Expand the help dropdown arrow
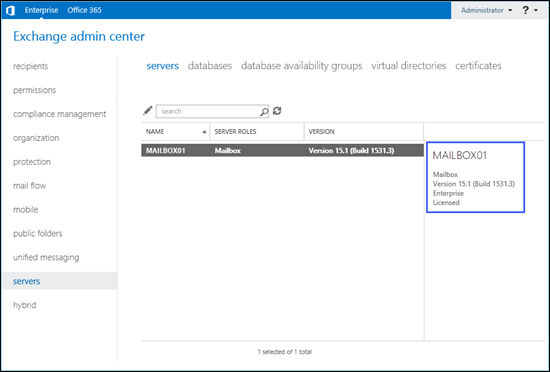Image resolution: width=550 pixels, height=372 pixels. pyautogui.click(x=536, y=11)
